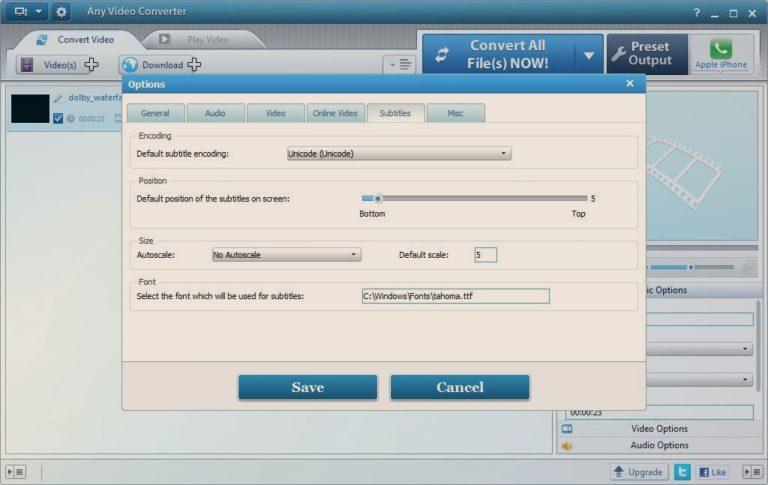Click the subtitle position slider handle

(x=378, y=198)
